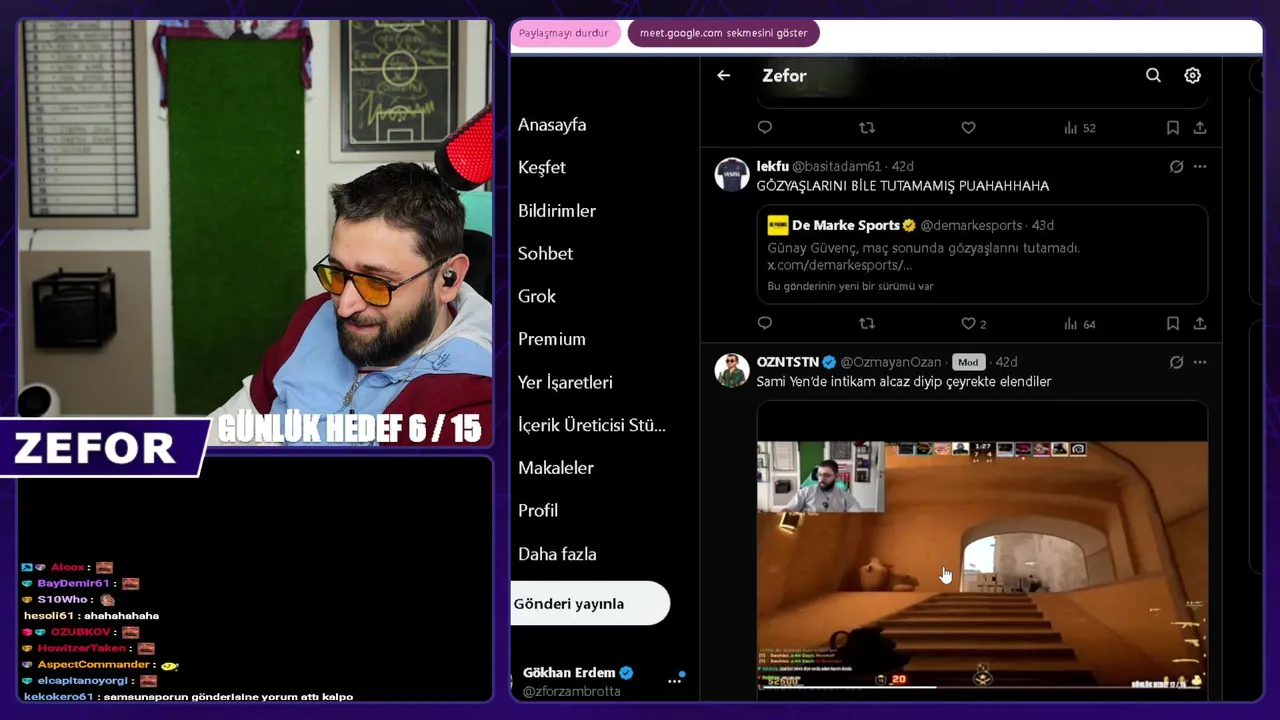Open more options on OZNTSTN post

(1200, 362)
